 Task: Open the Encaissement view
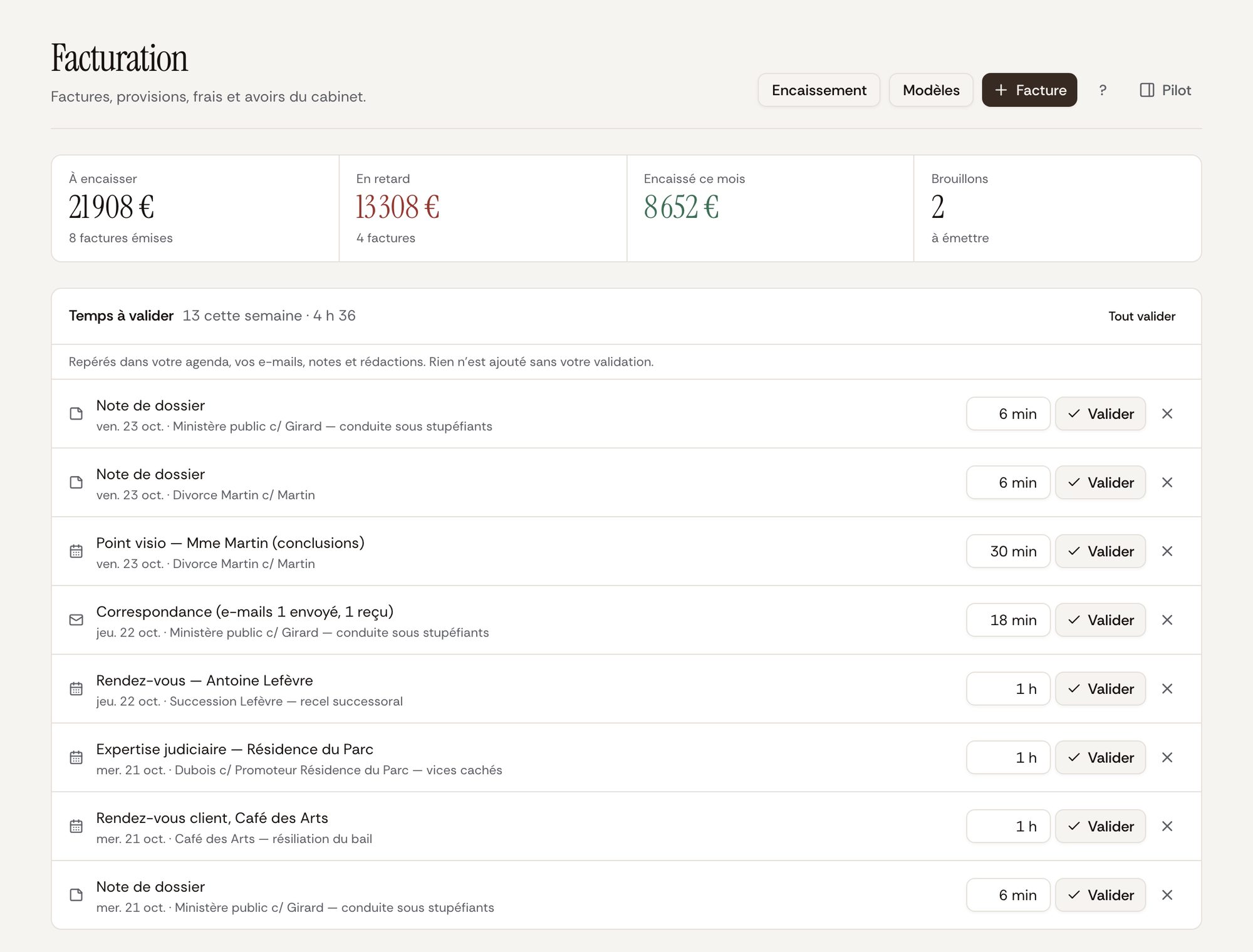(x=819, y=90)
